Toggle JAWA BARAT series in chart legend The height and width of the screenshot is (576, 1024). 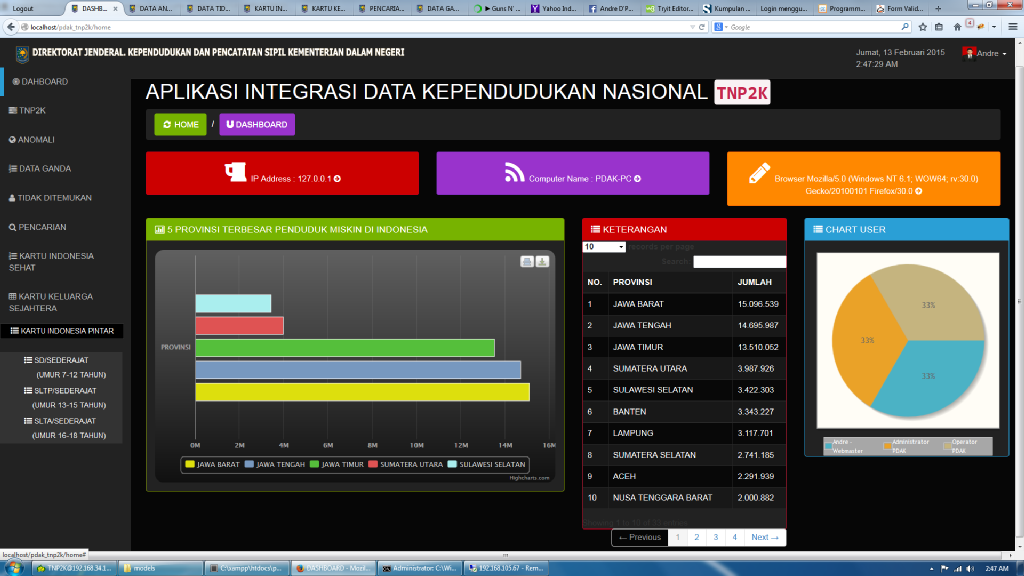(x=215, y=464)
